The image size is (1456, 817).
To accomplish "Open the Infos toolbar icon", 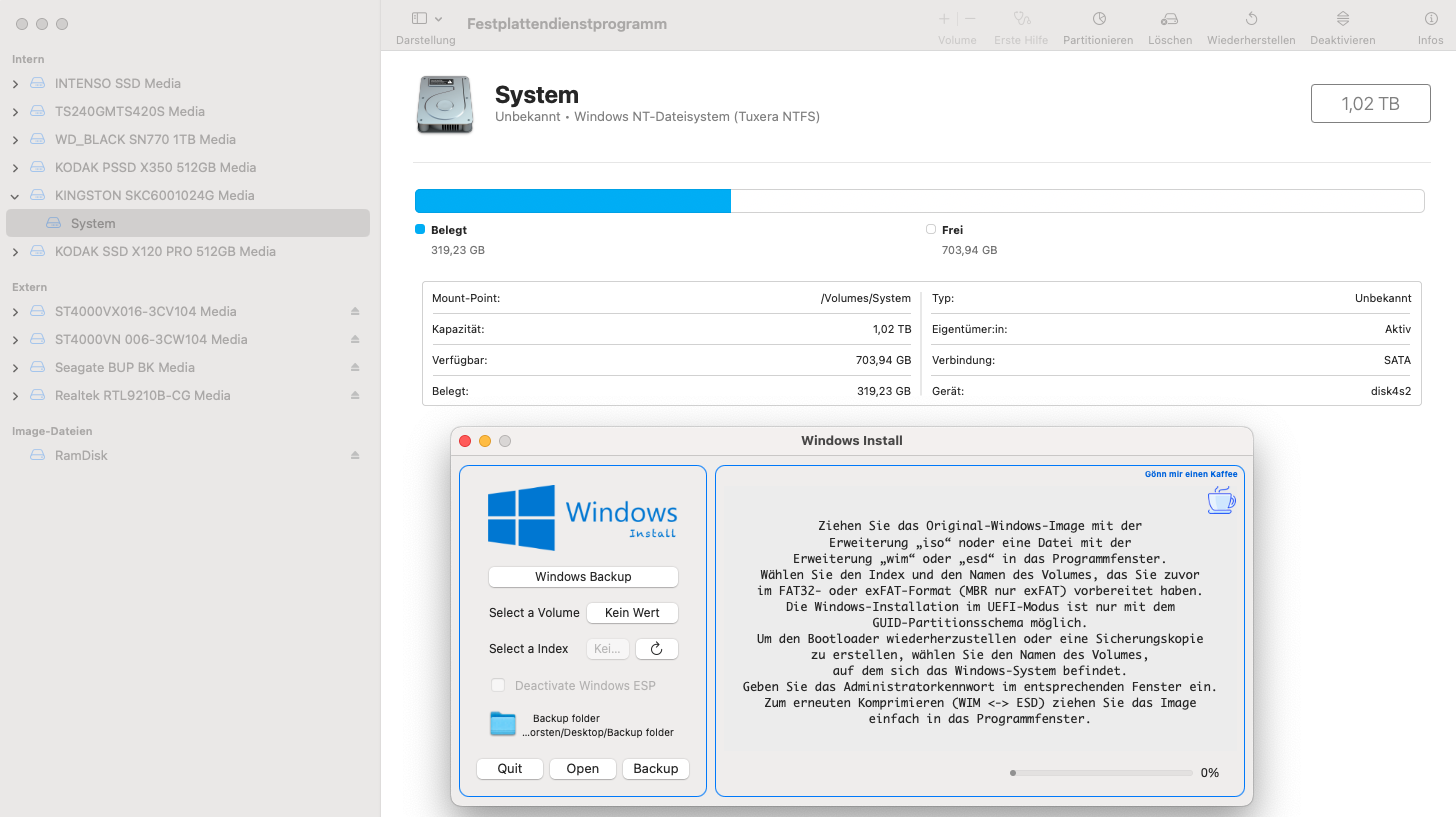I will click(x=1431, y=19).
